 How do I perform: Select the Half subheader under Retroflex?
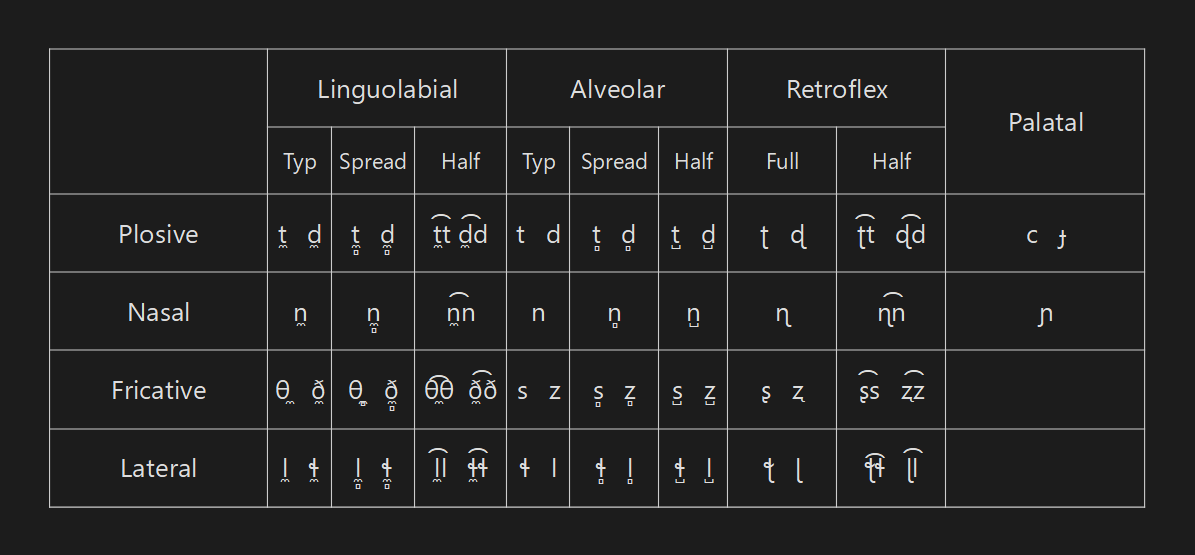pos(891,161)
